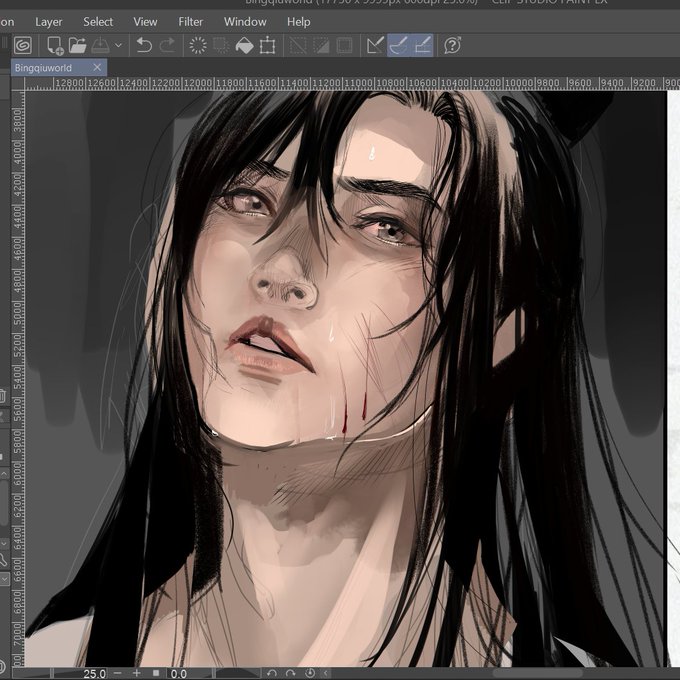Open the Layer menu
The width and height of the screenshot is (680, 680).
tap(49, 22)
